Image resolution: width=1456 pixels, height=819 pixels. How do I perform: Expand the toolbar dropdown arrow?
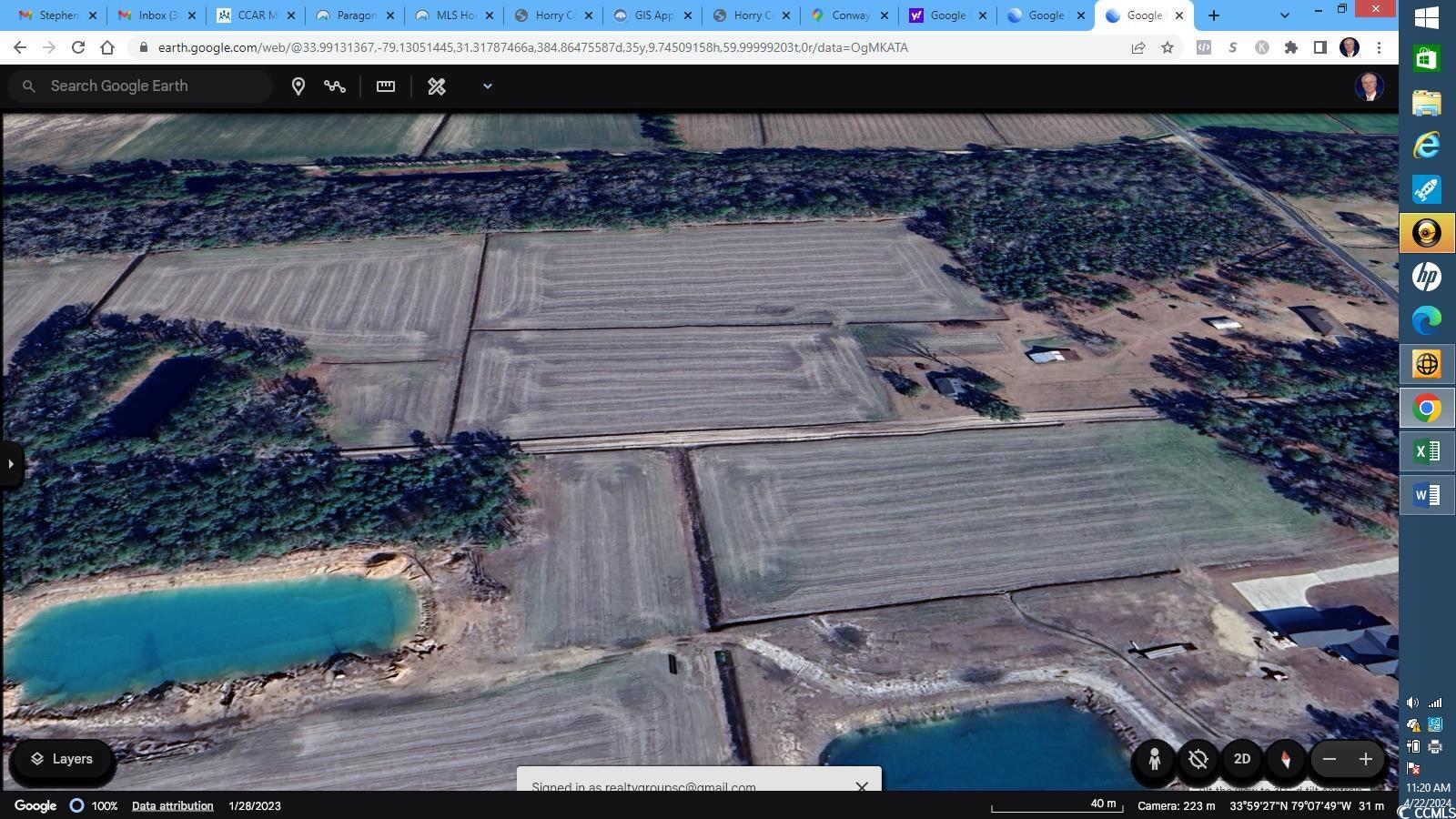pos(487,86)
